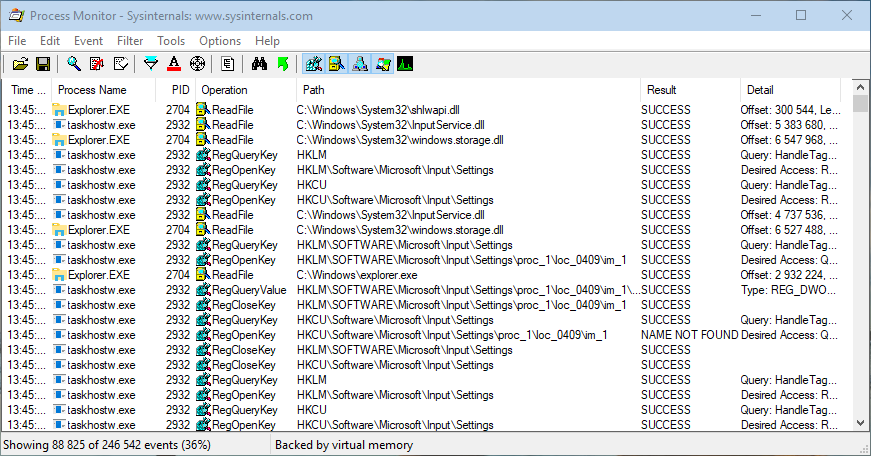Viewport: 871px width, 456px height.
Task: Click the Process Name column header
Action: click(103, 90)
